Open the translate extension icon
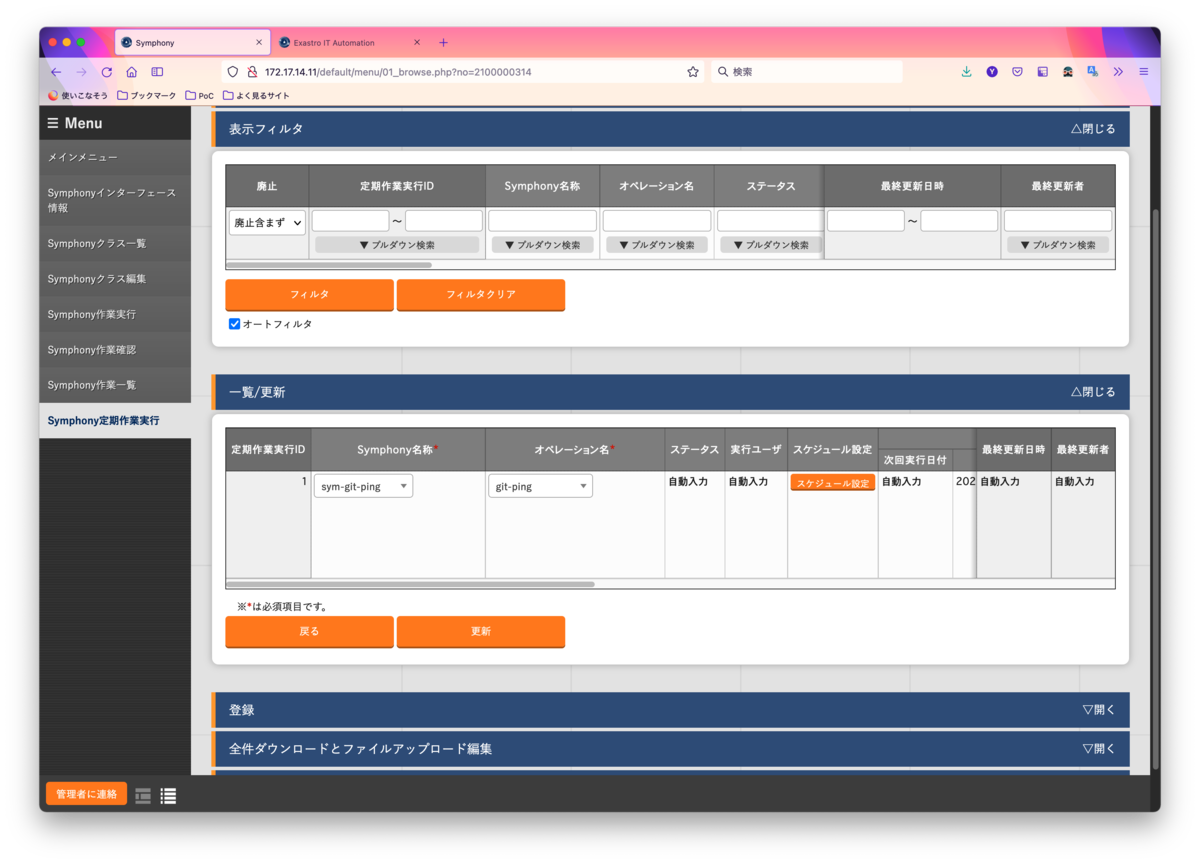The height and width of the screenshot is (864, 1200). point(1093,72)
